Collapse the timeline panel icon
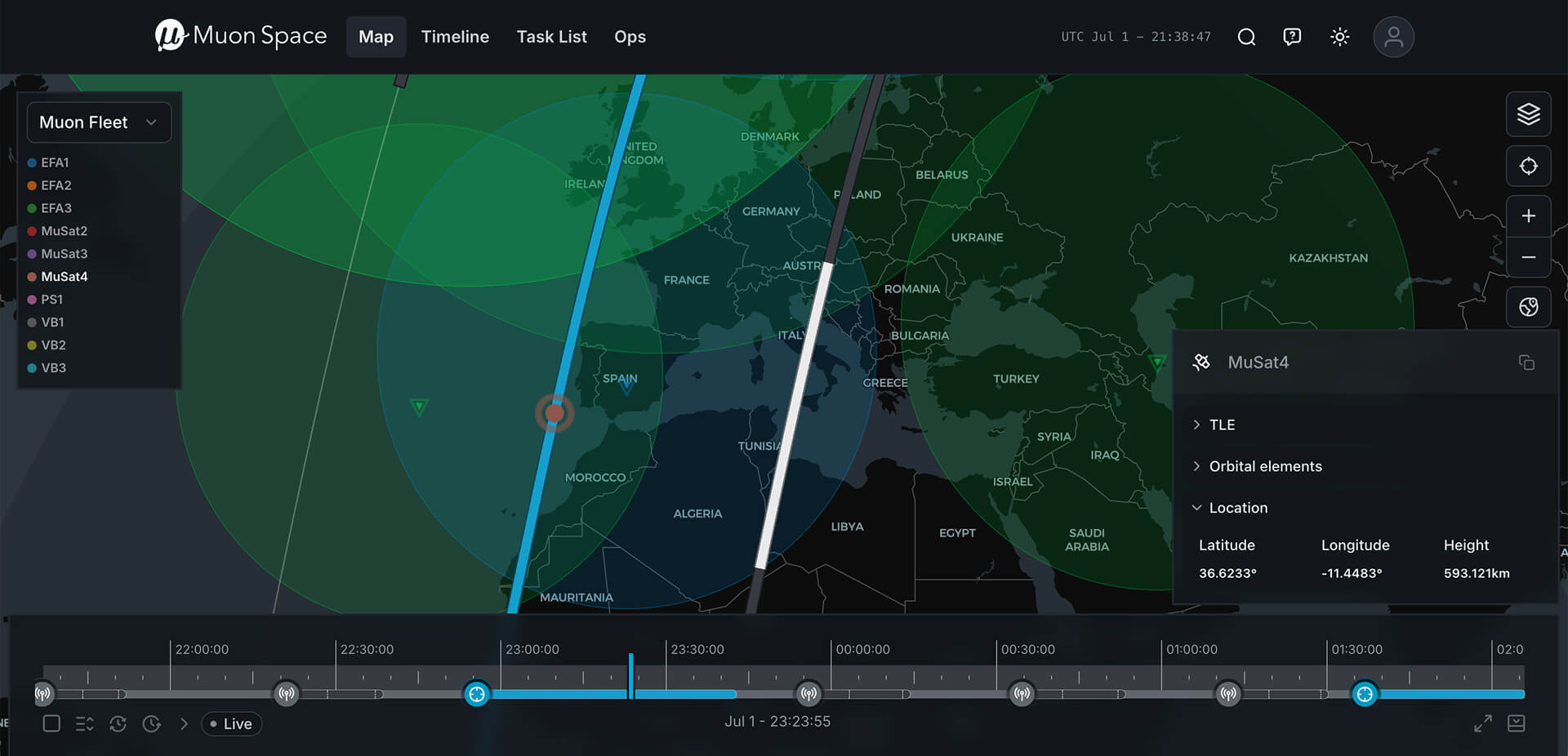1568x756 pixels. [1517, 723]
